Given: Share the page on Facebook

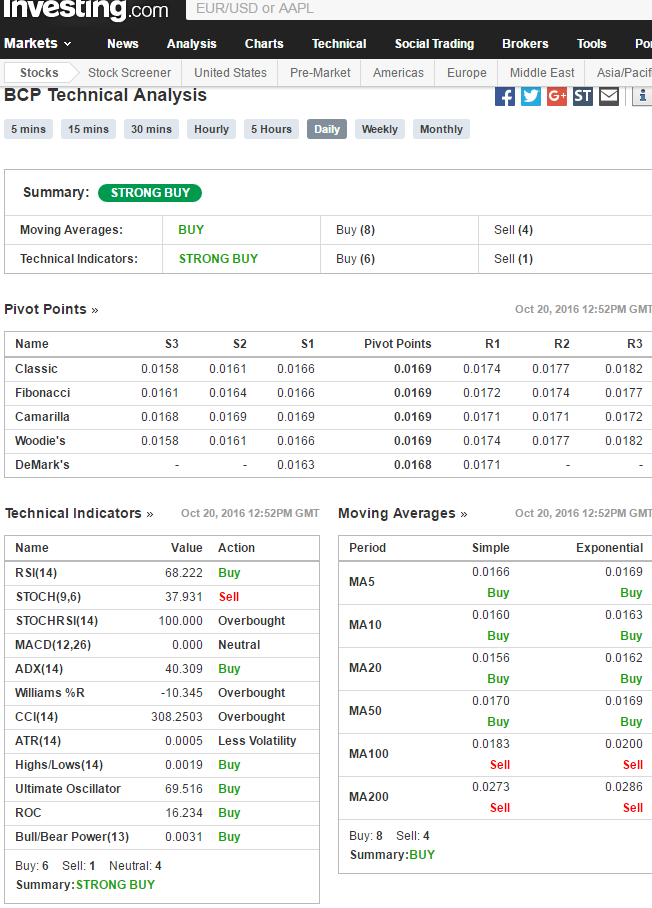Looking at the screenshot, I should pos(505,96).
